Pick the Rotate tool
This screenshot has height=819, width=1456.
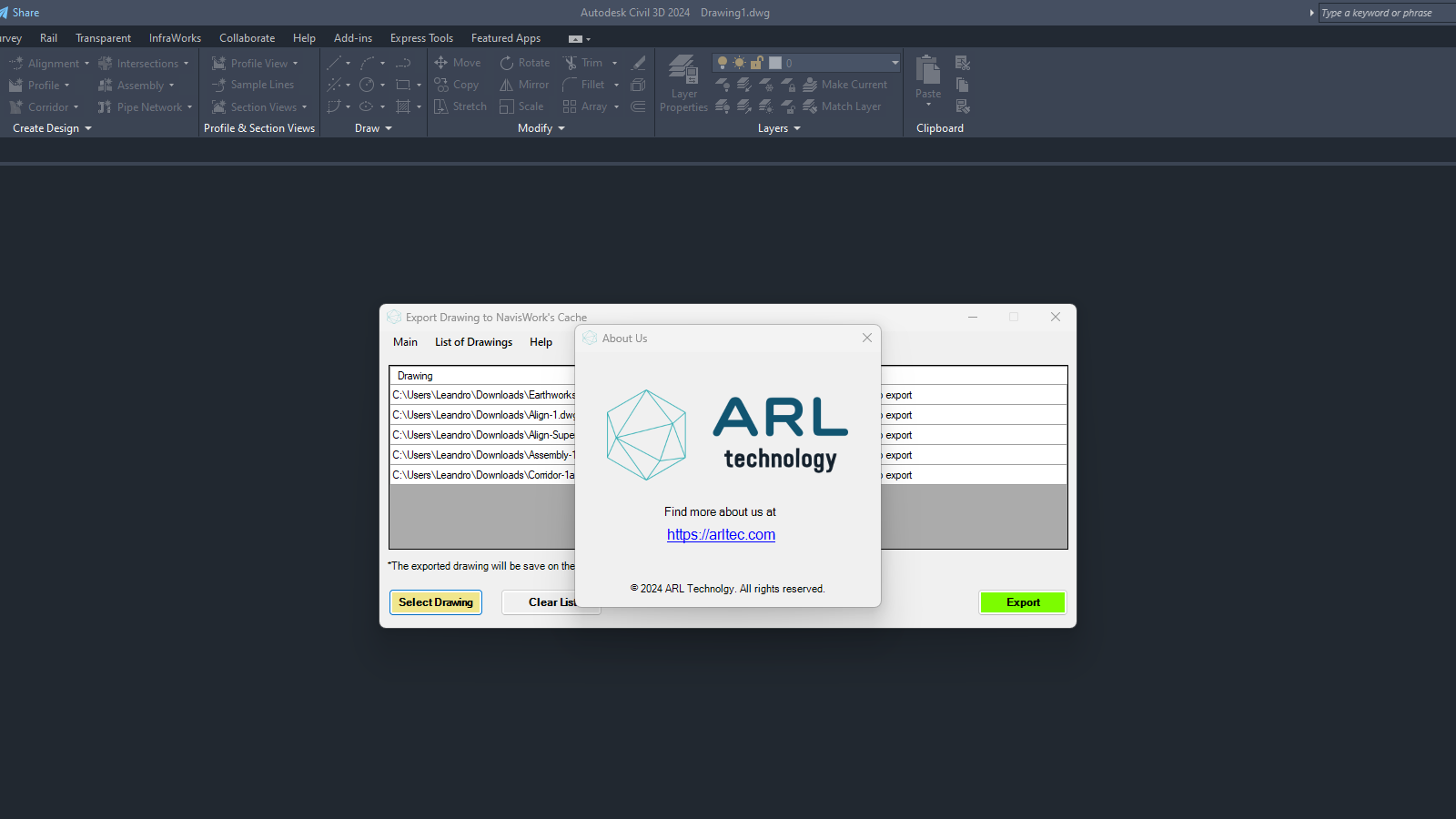525,63
